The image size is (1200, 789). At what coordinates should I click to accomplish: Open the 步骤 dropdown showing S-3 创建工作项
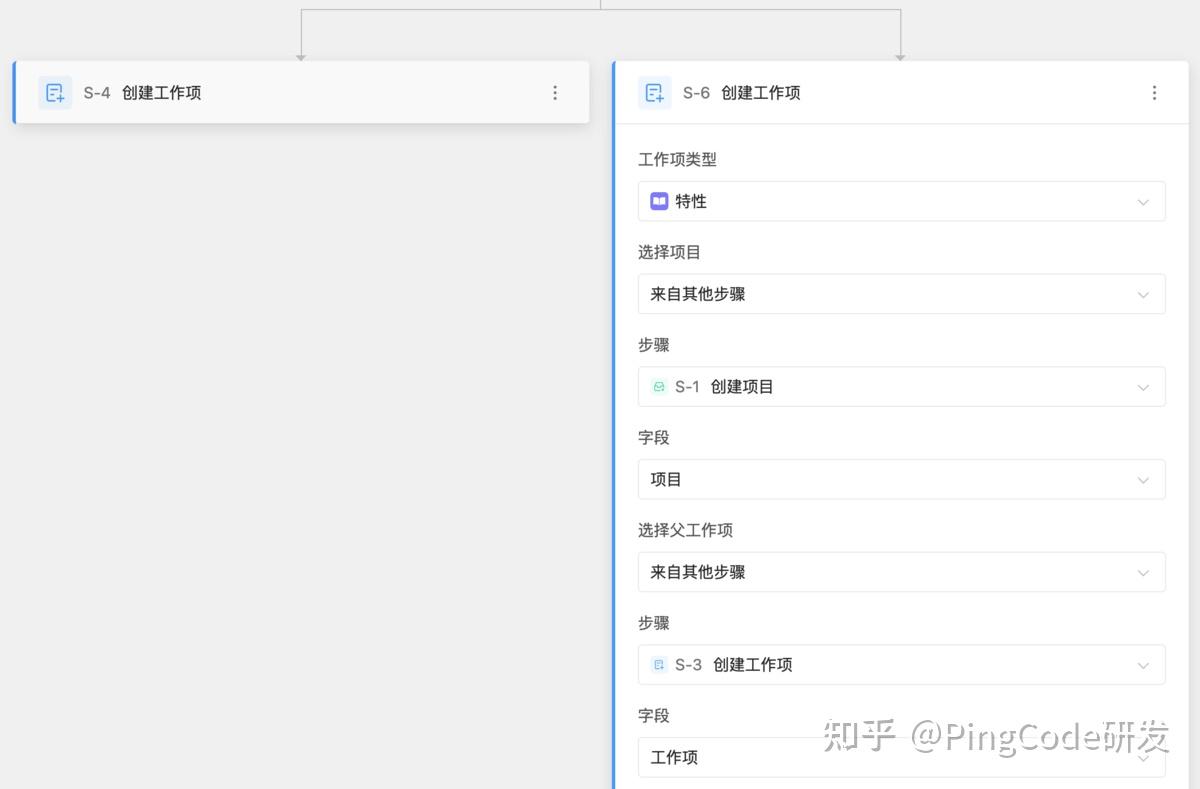(x=901, y=665)
